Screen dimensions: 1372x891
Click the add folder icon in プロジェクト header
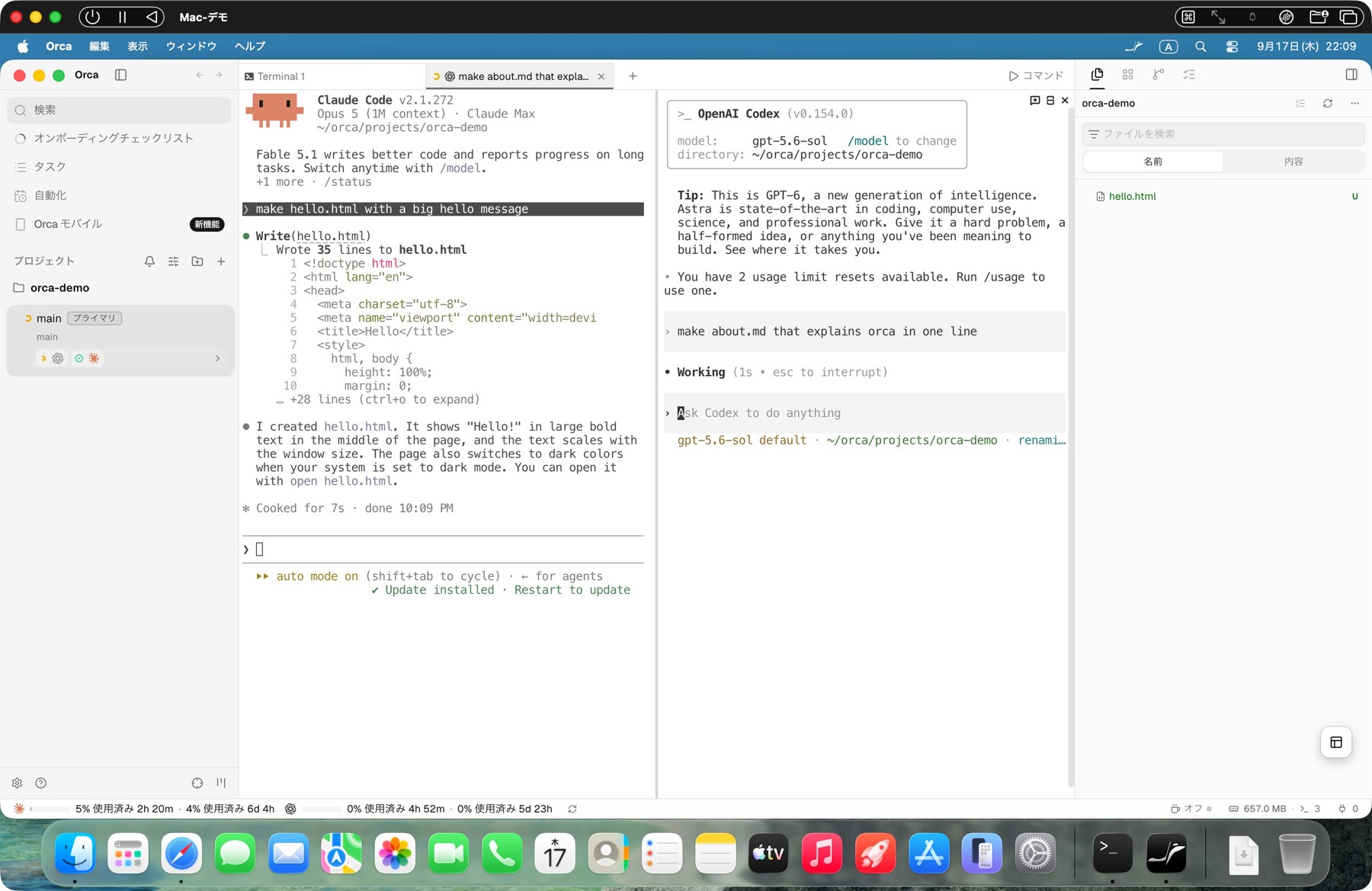[197, 261]
